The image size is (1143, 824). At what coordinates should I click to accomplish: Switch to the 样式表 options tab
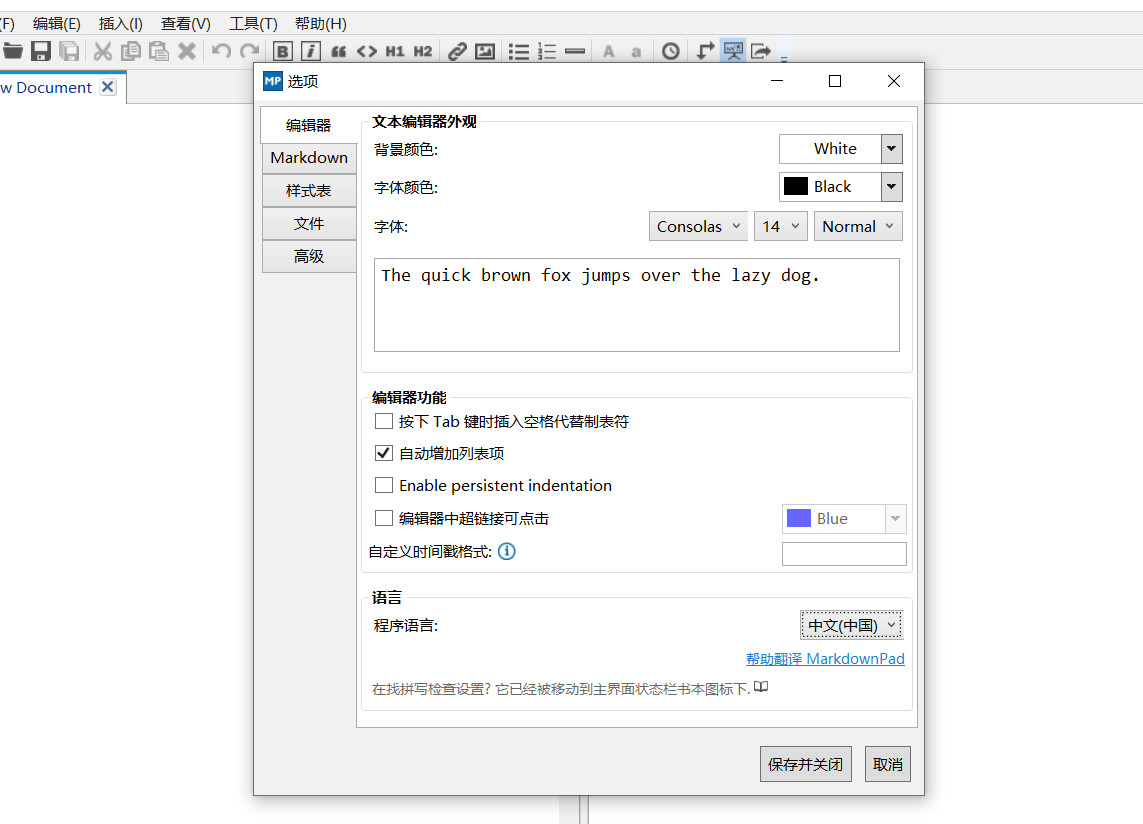pyautogui.click(x=309, y=190)
